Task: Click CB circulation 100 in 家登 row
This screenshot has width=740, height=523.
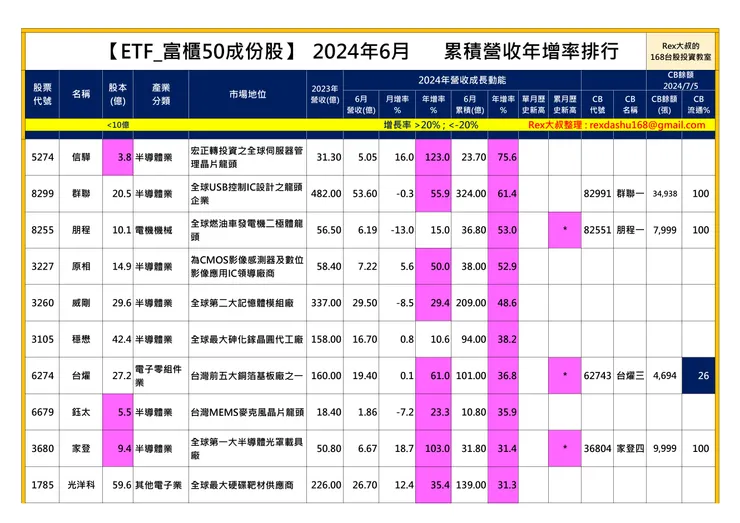Action: click(x=698, y=448)
